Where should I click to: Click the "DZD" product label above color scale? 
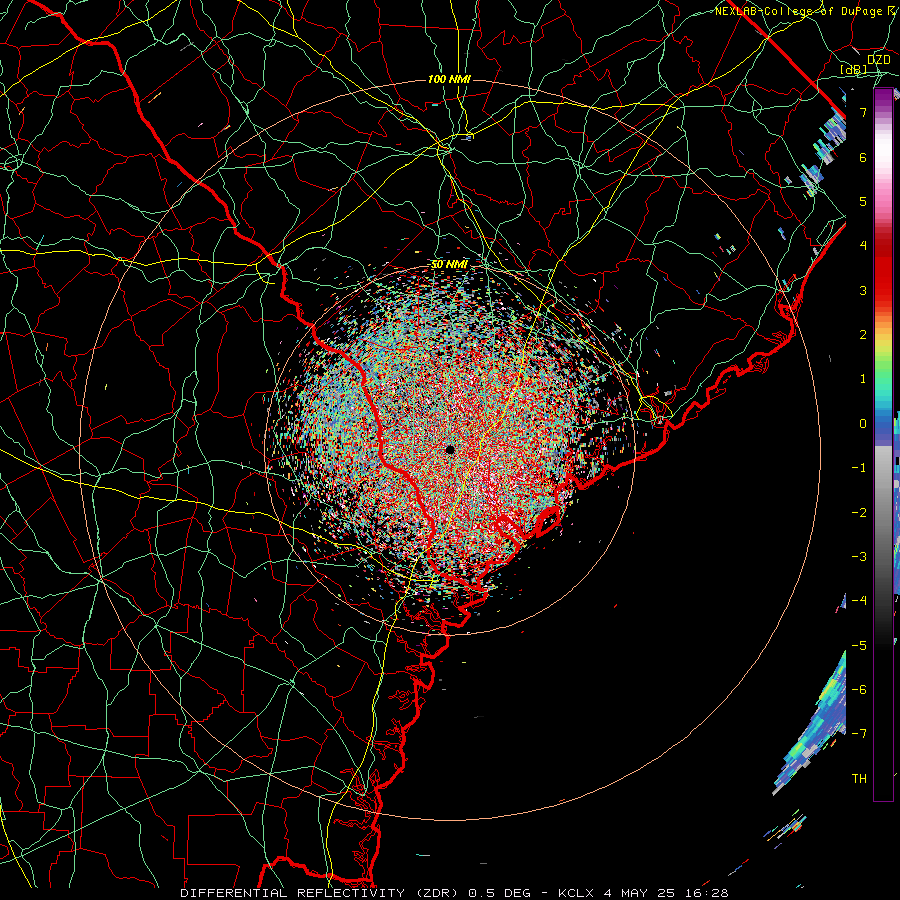[878, 60]
